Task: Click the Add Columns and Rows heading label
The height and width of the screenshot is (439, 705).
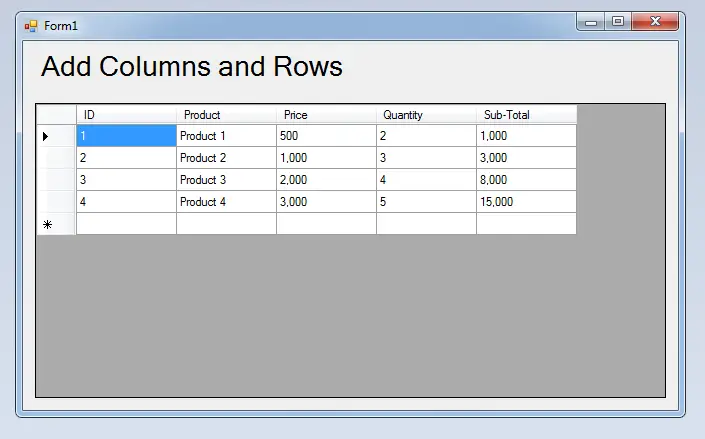Action: click(x=192, y=67)
